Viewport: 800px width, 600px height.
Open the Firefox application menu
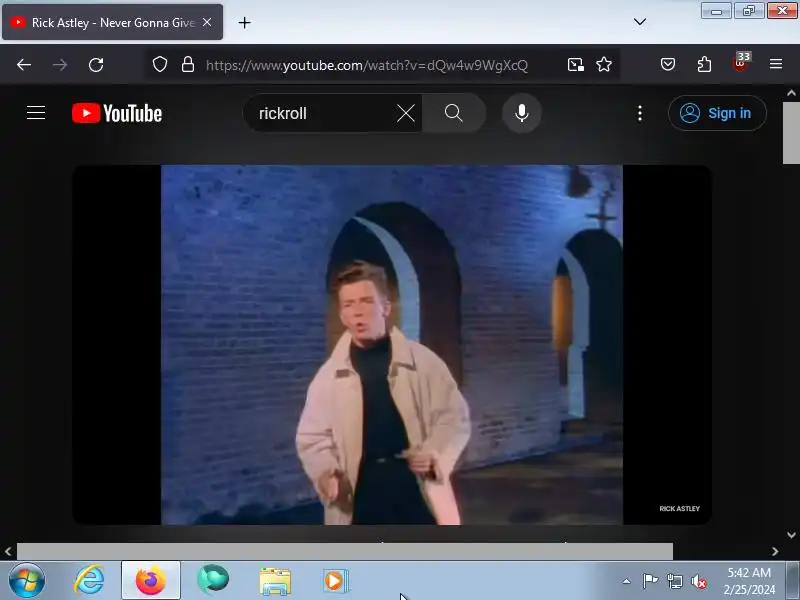pyautogui.click(x=776, y=64)
